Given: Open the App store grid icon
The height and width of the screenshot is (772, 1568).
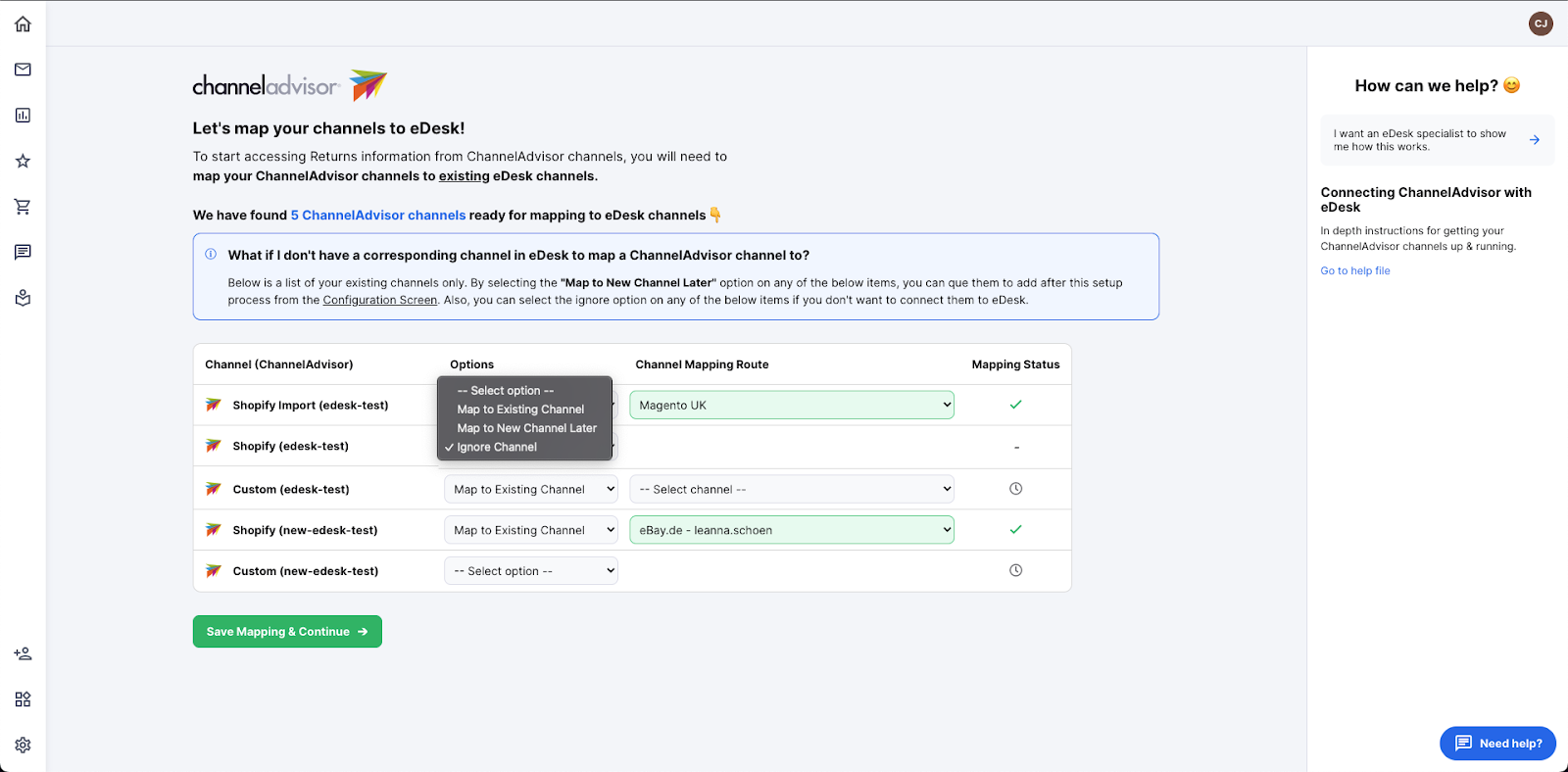Looking at the screenshot, I should 23,700.
